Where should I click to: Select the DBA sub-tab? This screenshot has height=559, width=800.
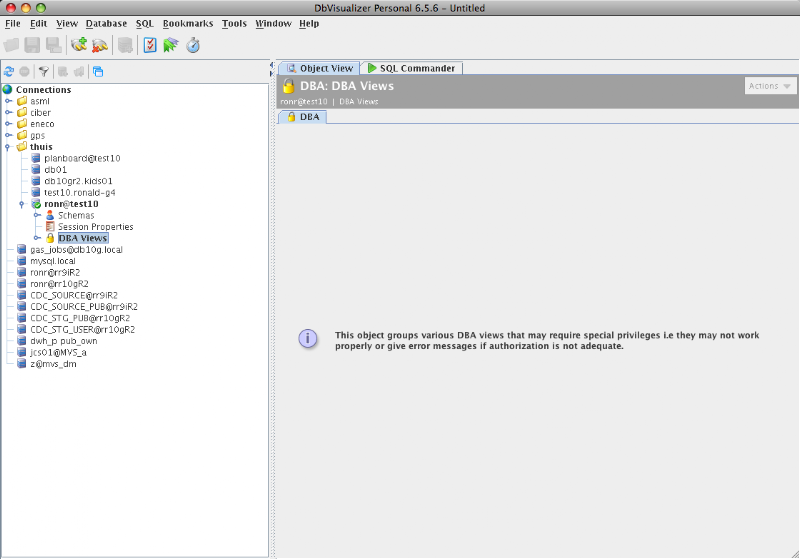(303, 117)
